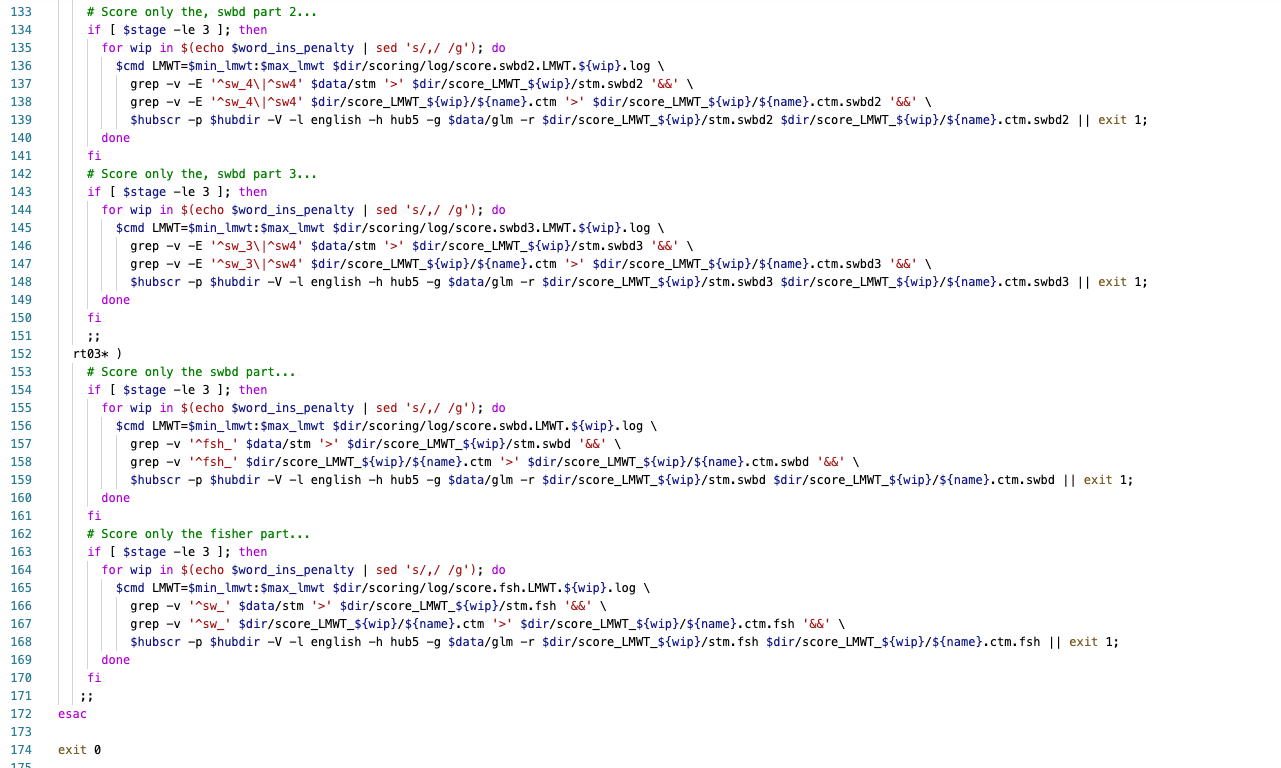Click line number 133

[x=22, y=11]
